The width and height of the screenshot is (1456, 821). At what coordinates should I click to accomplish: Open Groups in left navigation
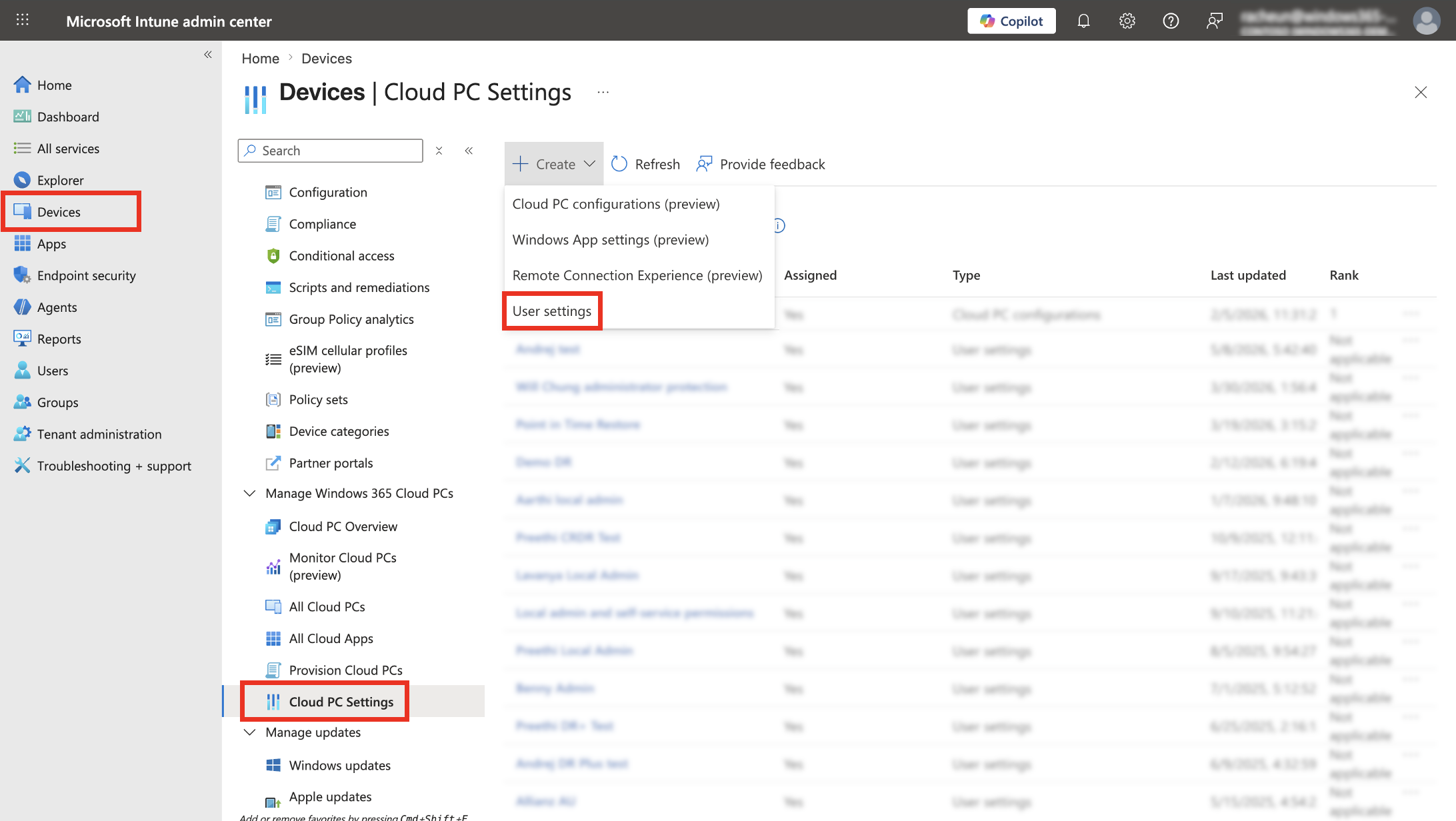tap(57, 403)
